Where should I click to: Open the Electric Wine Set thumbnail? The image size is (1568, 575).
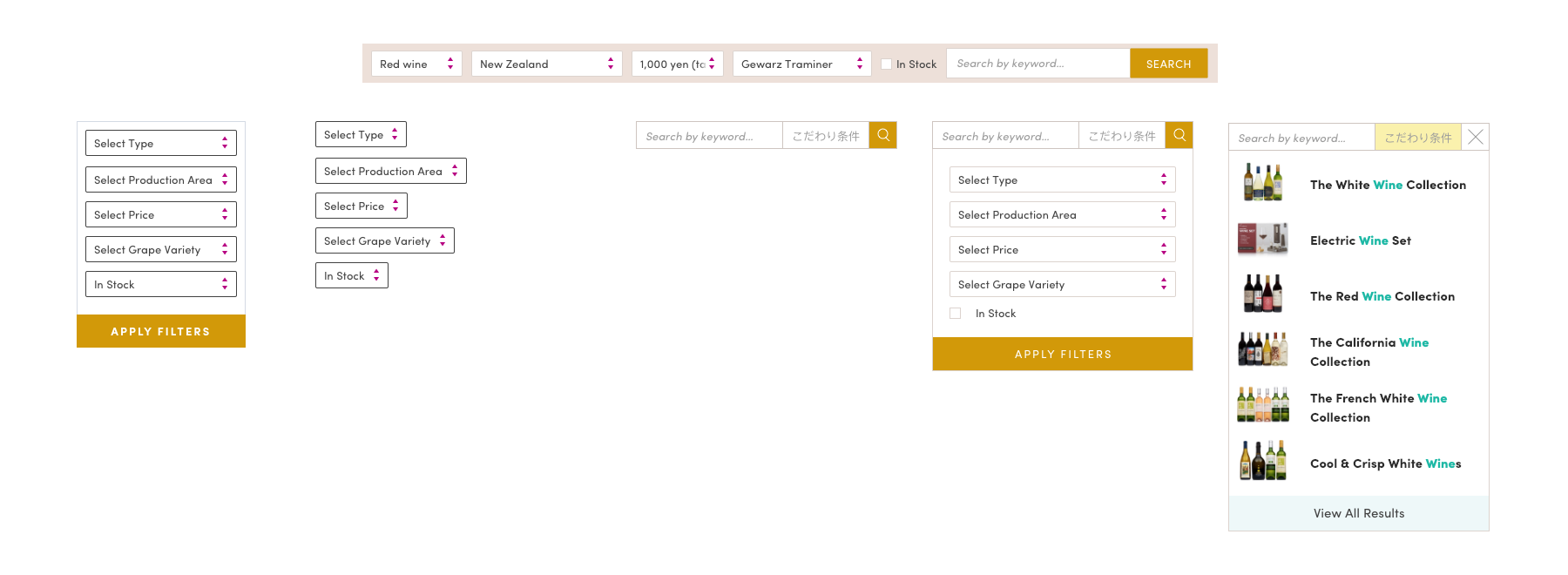[1263, 239]
